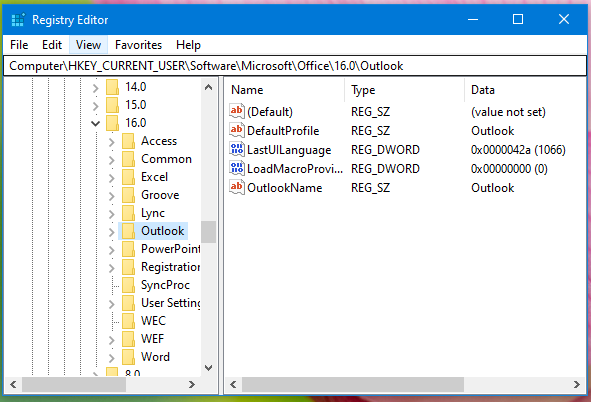This screenshot has height=402, width=591.
Task: Click the data value 0x00000000 (0)
Action: click(x=509, y=168)
